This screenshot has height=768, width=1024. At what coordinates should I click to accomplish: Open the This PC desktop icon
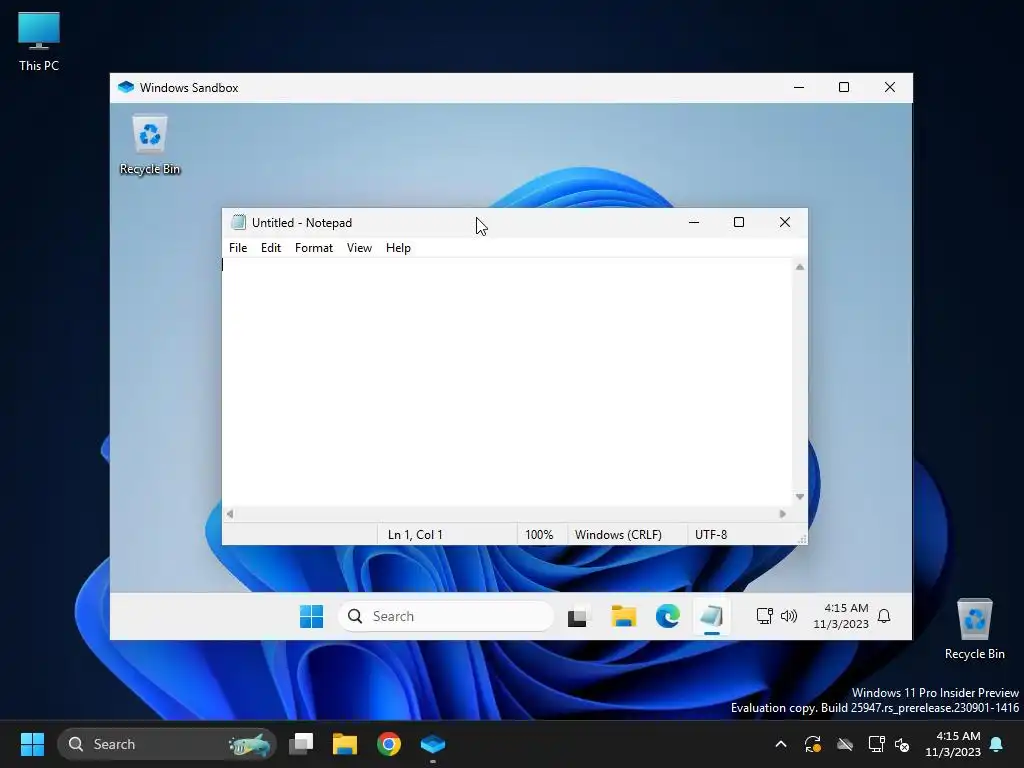[x=39, y=41]
